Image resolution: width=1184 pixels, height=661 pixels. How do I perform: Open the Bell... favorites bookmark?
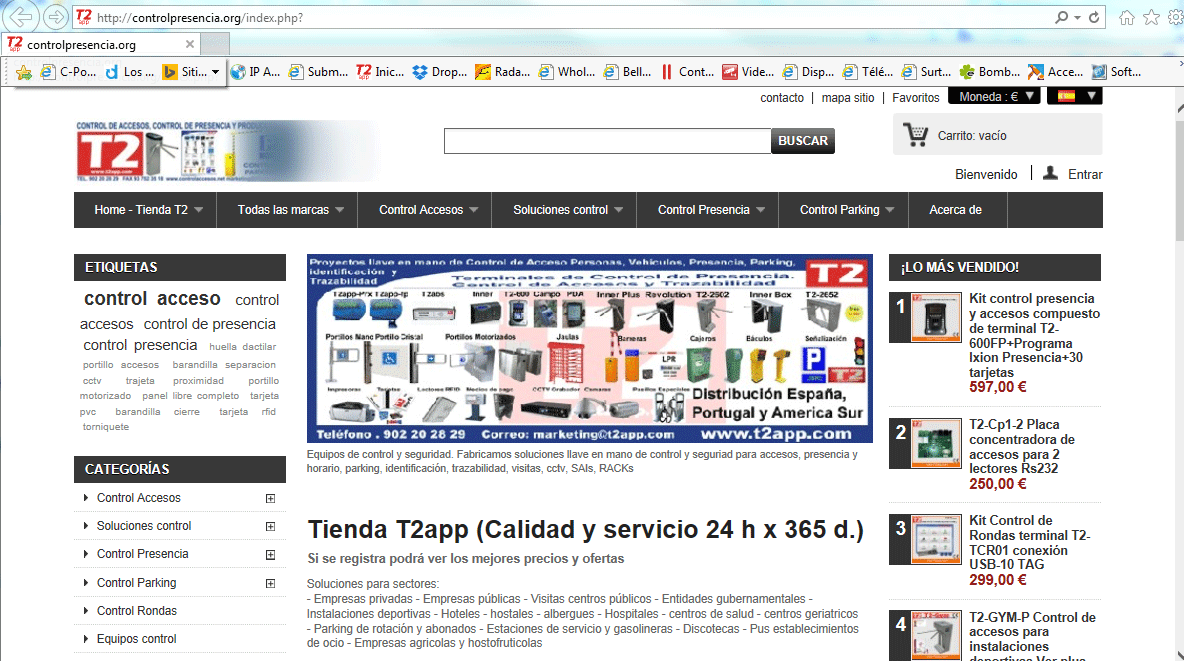[x=627, y=72]
